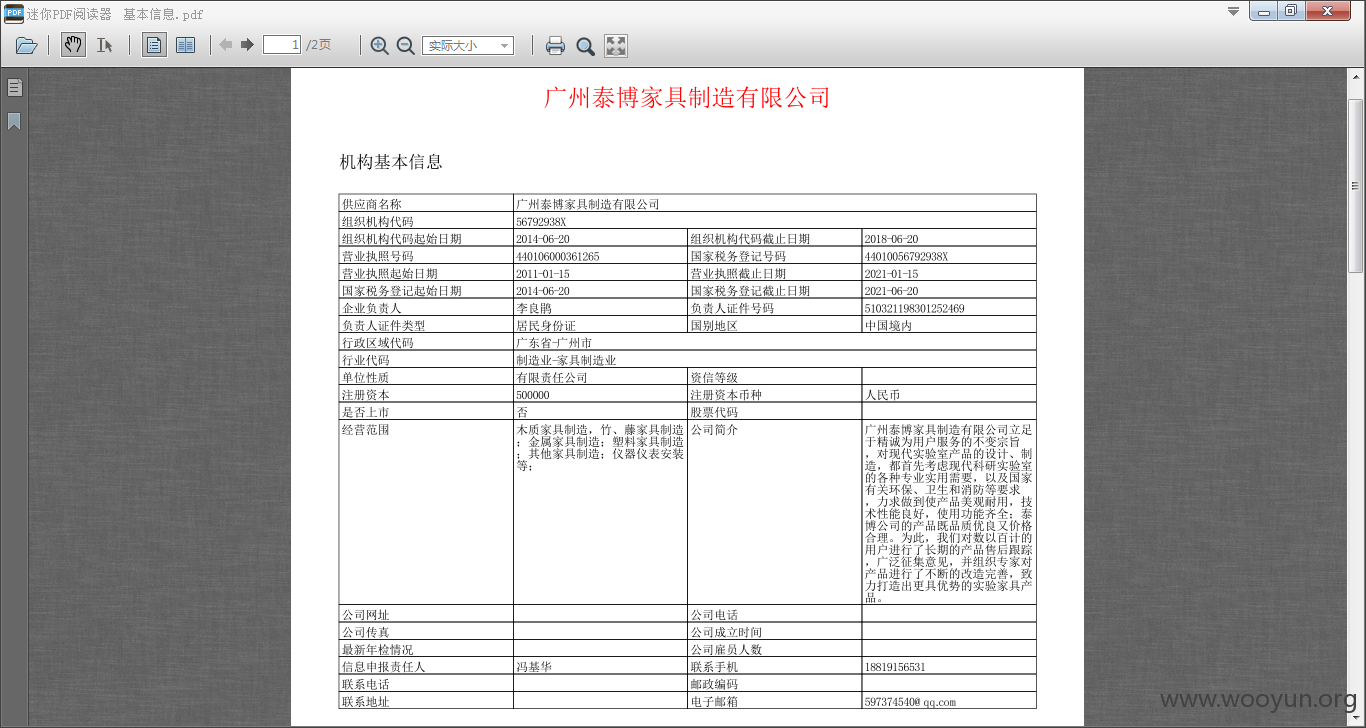
Task: Click the 最新年检情况 label
Action: pyautogui.click(x=378, y=650)
